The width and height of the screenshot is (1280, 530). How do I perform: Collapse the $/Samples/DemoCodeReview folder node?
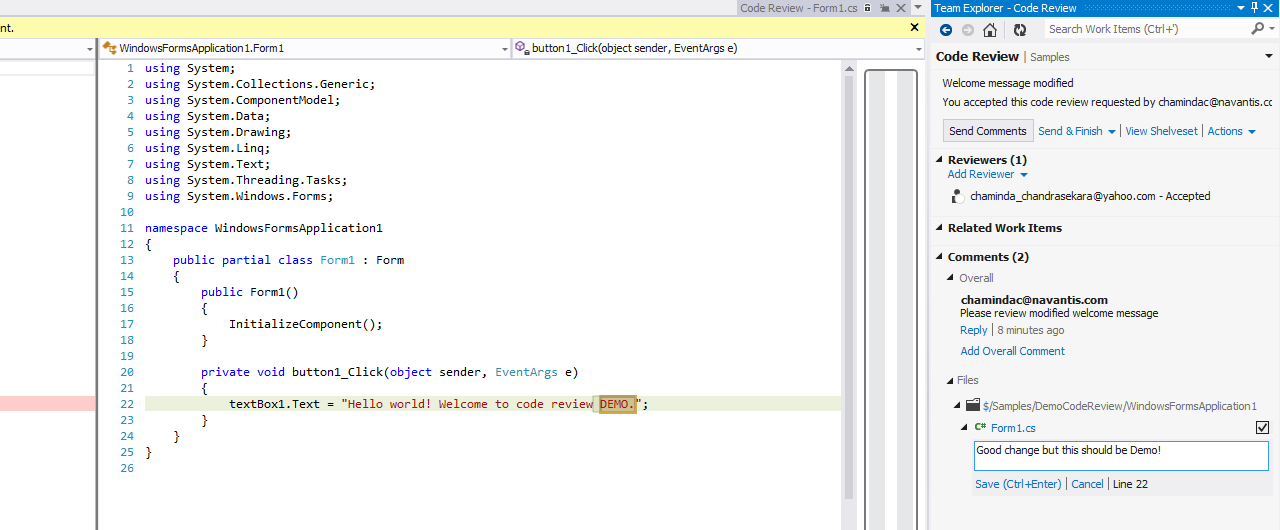(x=958, y=404)
